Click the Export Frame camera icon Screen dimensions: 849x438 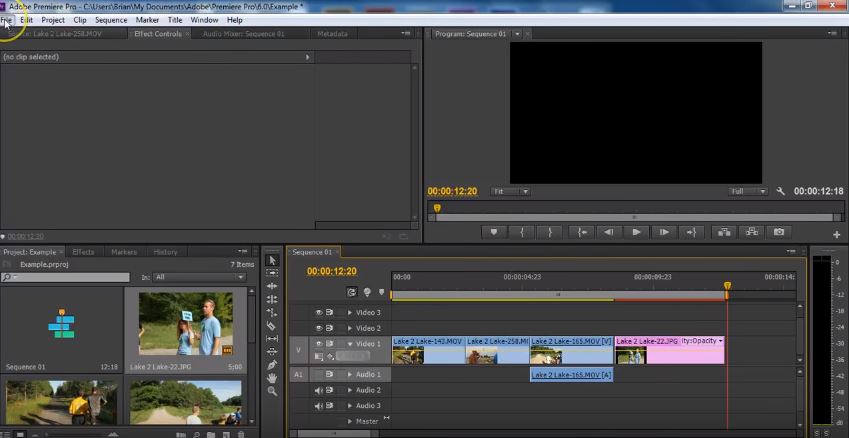[x=779, y=232]
